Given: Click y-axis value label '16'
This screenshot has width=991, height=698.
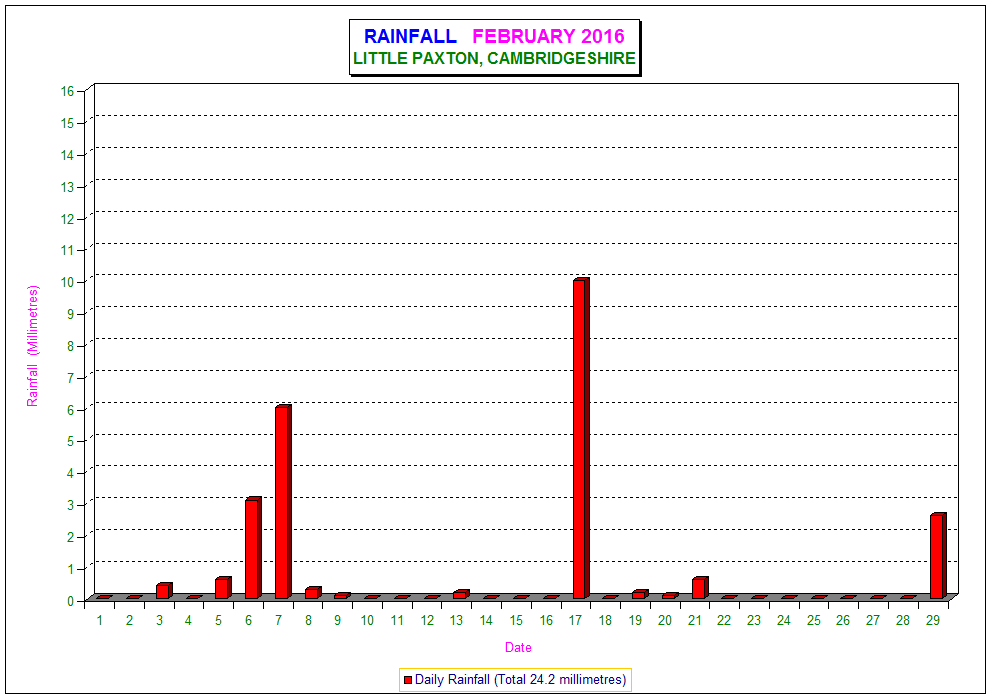Looking at the screenshot, I should tap(68, 91).
